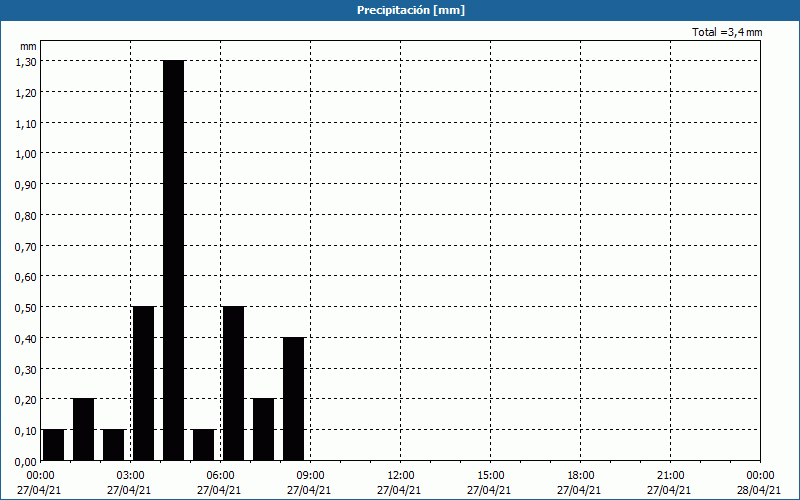Select the 0,50 mm bar at 06:00
The height and width of the screenshot is (500, 800).
[x=234, y=384]
